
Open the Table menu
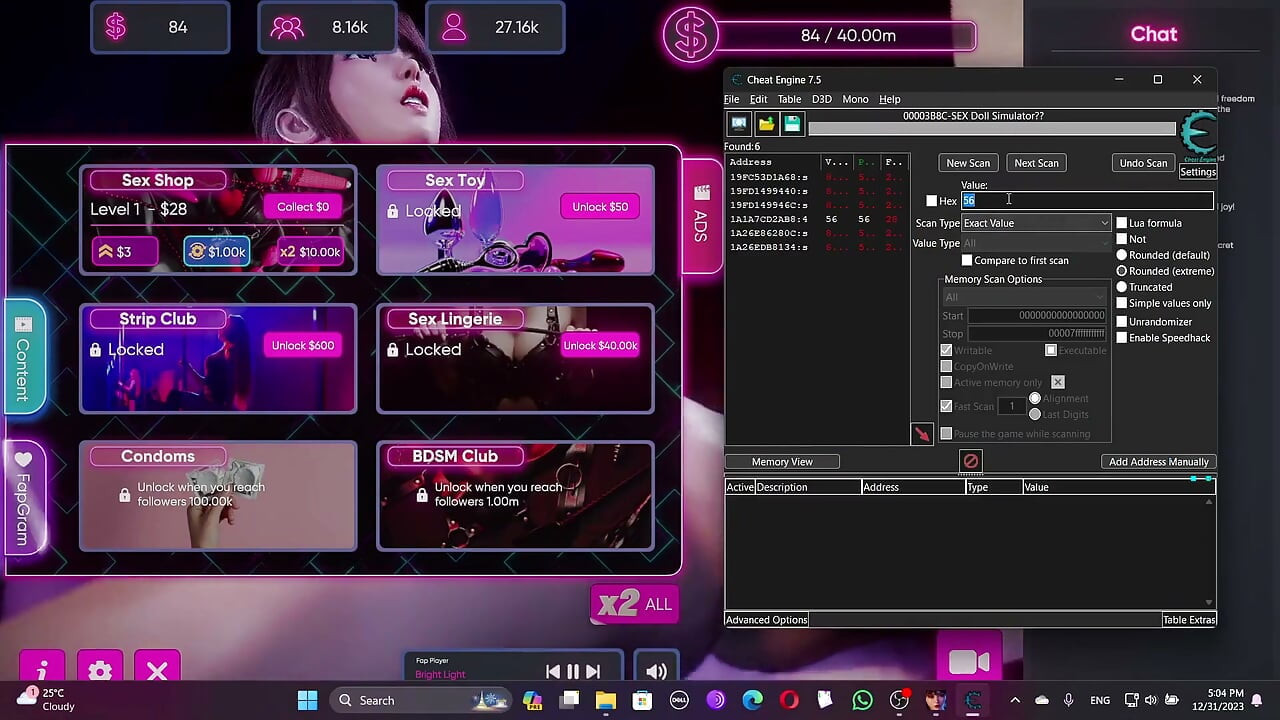click(789, 99)
